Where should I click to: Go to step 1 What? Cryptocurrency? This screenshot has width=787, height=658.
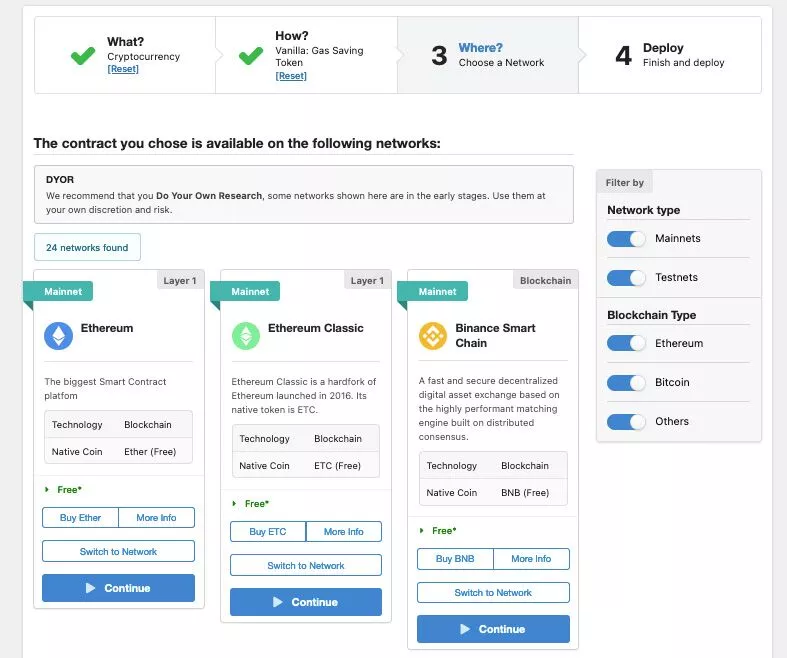(125, 55)
